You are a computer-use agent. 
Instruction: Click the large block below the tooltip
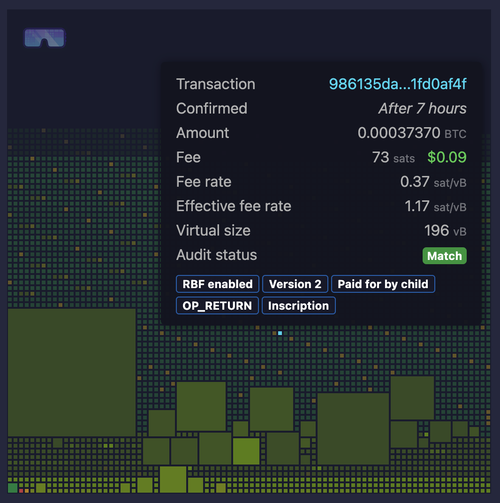pos(353,429)
